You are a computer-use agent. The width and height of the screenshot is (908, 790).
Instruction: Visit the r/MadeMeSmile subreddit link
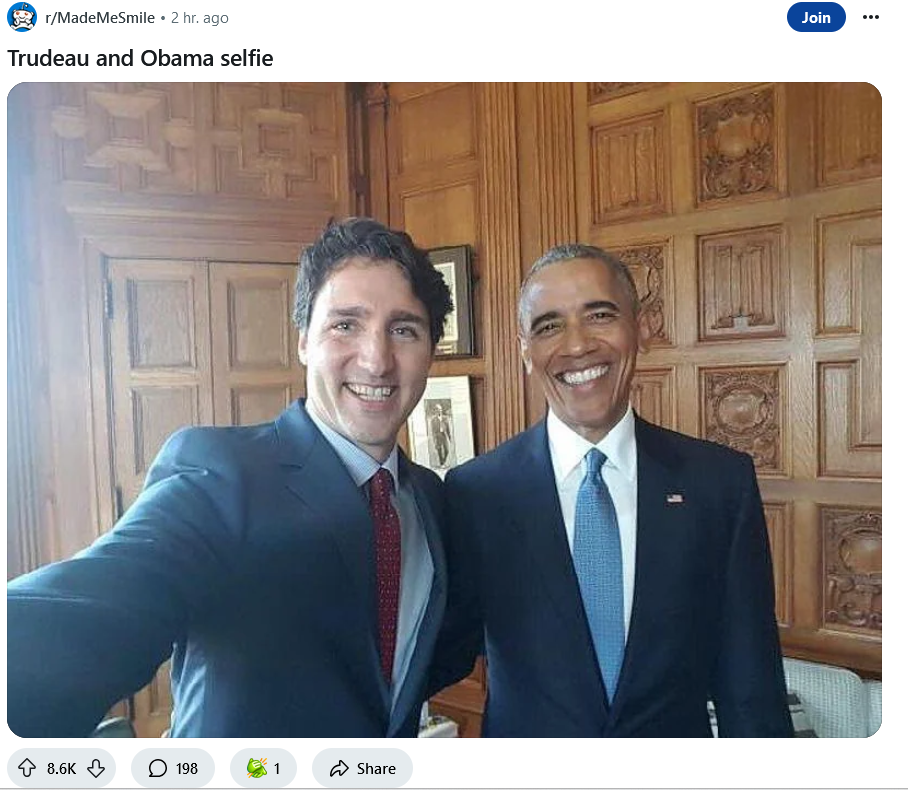pyautogui.click(x=100, y=18)
